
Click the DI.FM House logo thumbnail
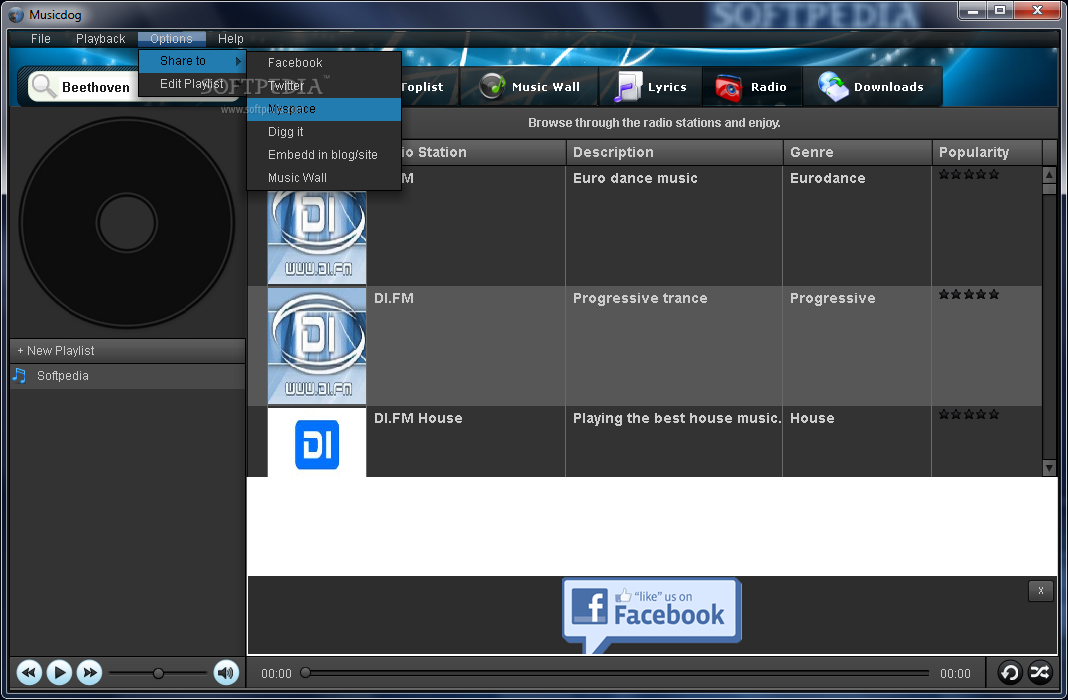[x=317, y=443]
